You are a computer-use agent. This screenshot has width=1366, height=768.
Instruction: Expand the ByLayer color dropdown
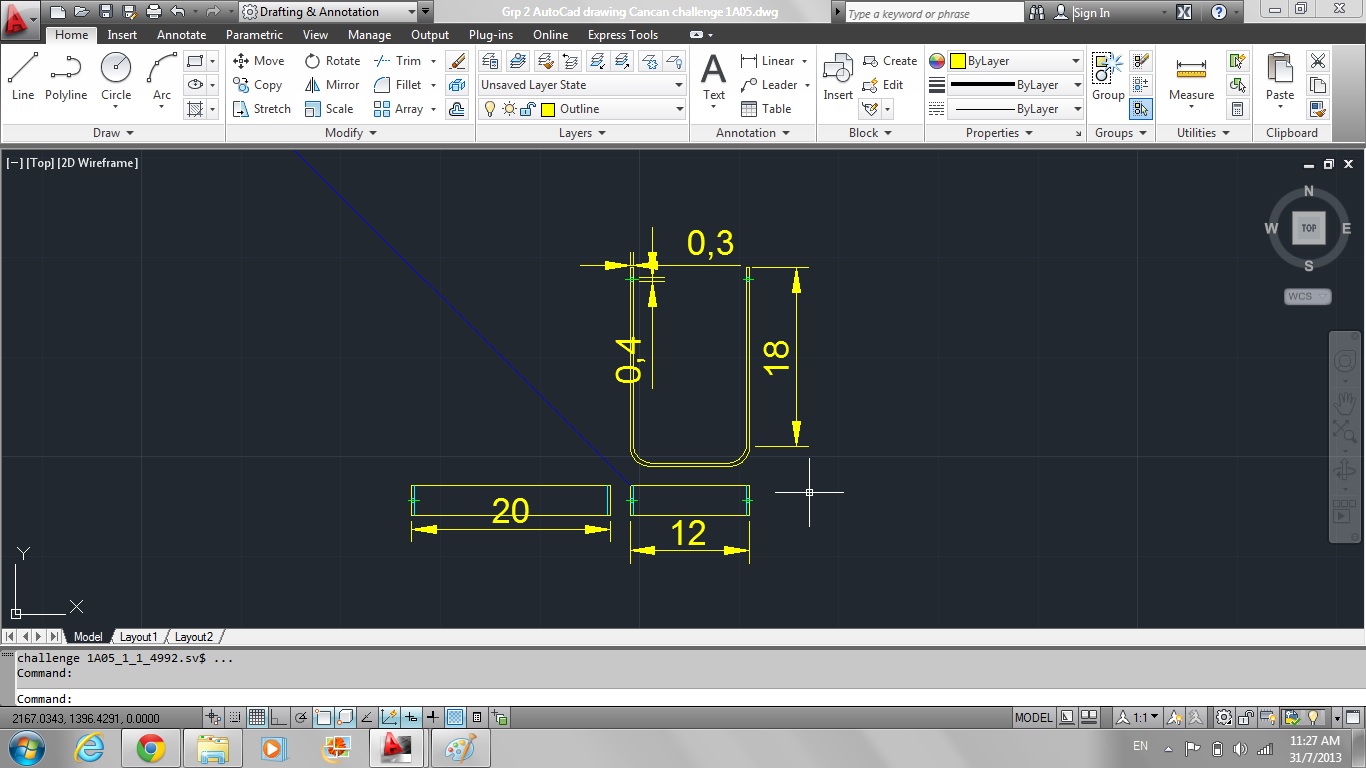pos(1077,60)
